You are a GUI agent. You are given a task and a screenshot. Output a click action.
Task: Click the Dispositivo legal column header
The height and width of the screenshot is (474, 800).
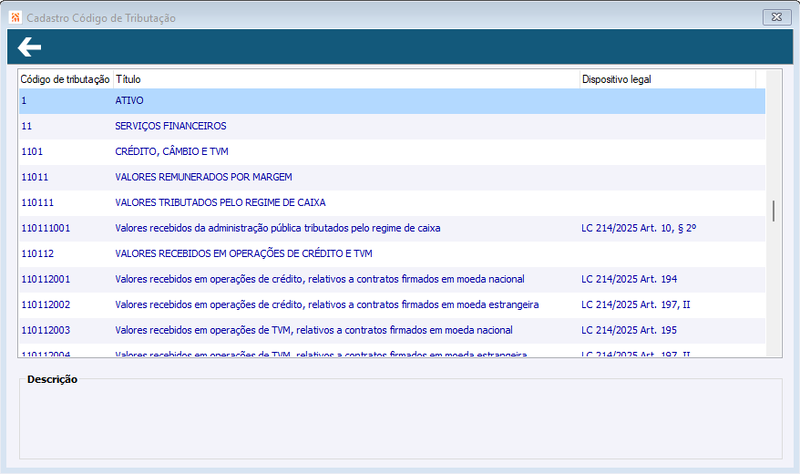point(667,79)
